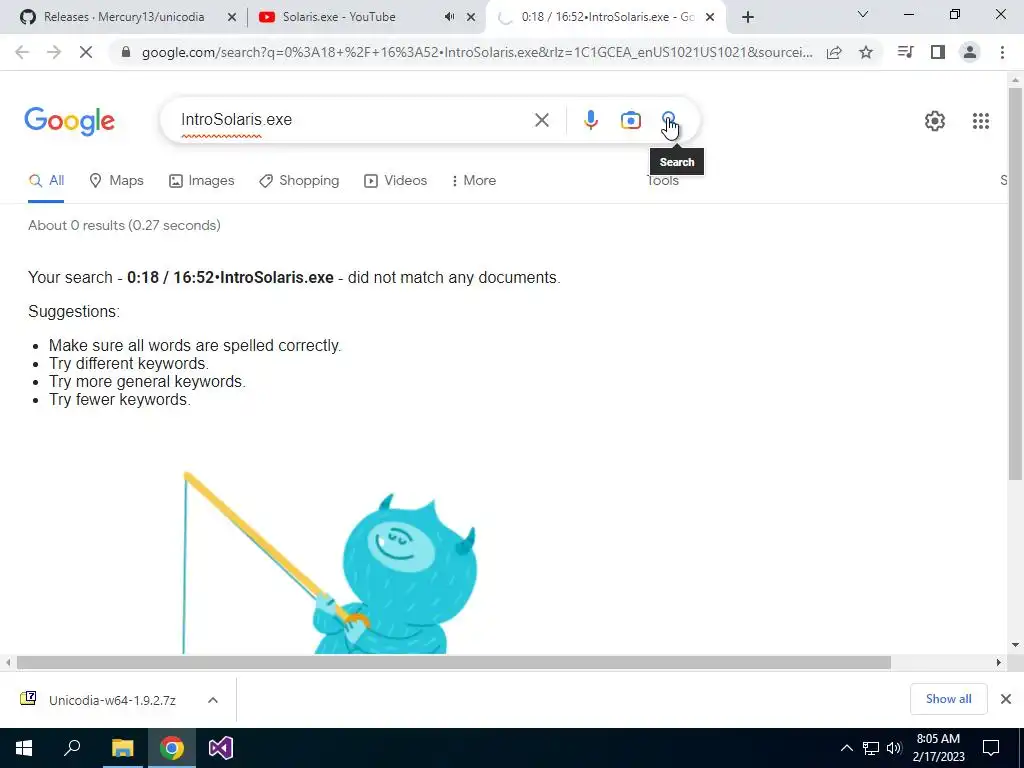Screen dimensions: 1024x768
Task: Stop loading the page
Action: click(86, 52)
